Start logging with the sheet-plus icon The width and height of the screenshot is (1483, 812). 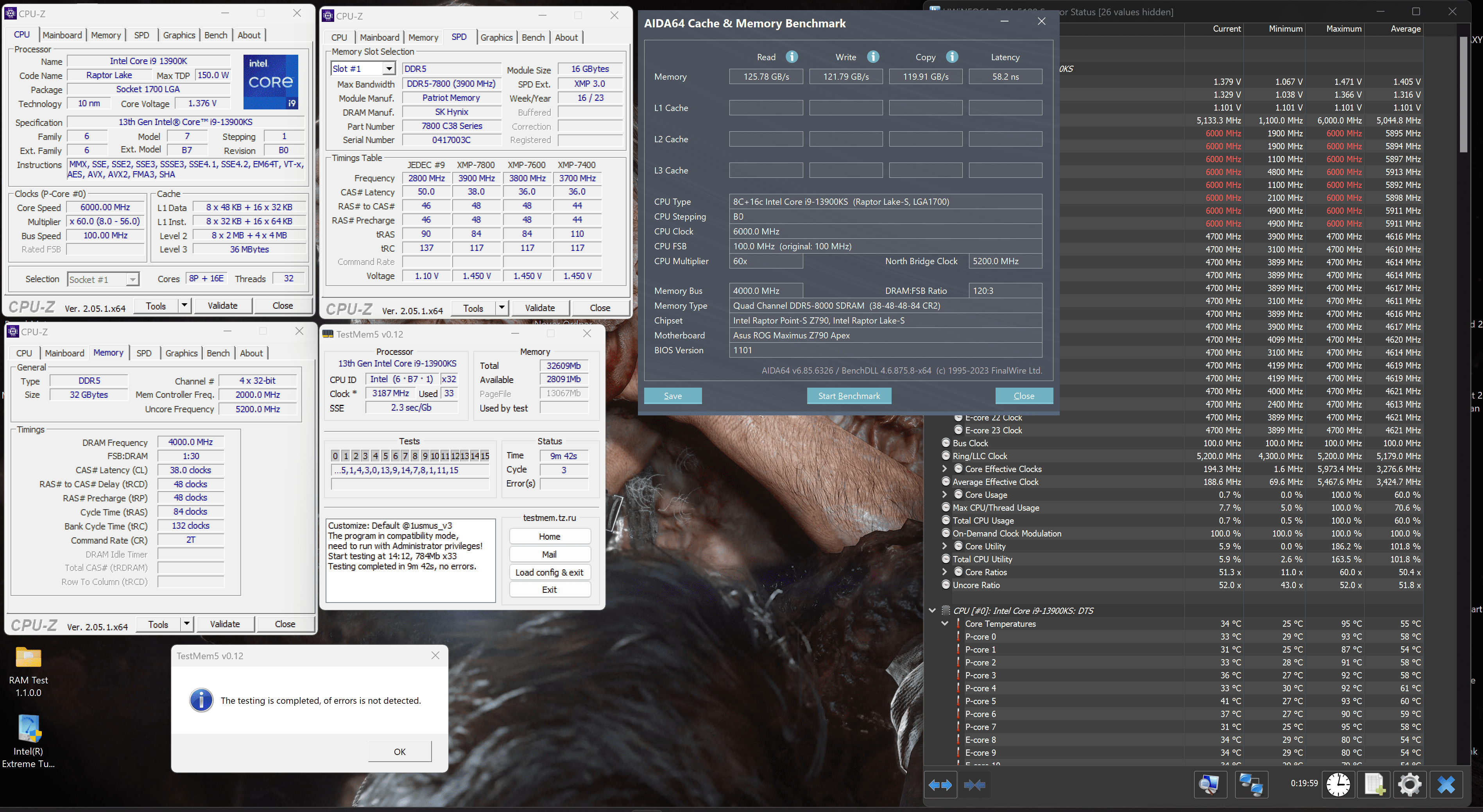(x=1374, y=784)
